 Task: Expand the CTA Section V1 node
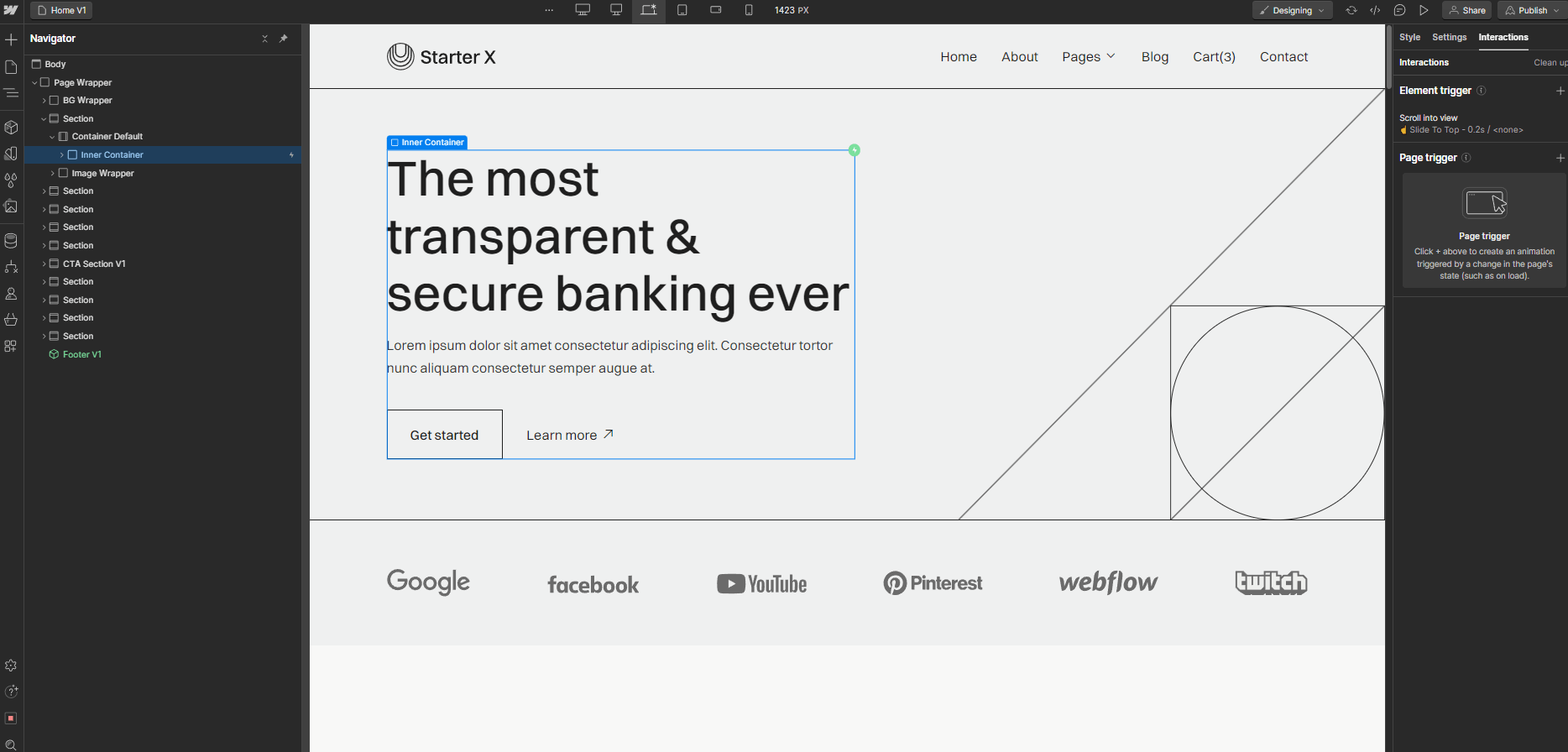(44, 264)
